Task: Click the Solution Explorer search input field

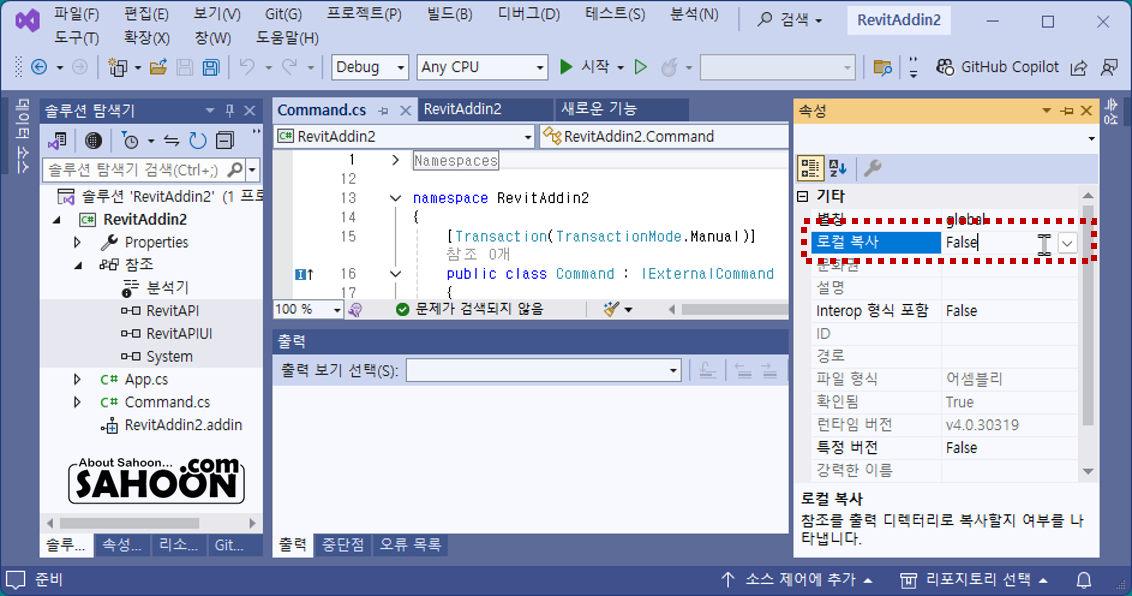Action: 135,170
